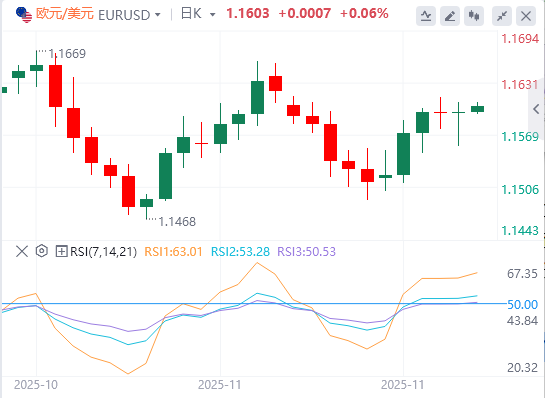Switch chart type with candlestick icon
The width and height of the screenshot is (545, 398).
(x=474, y=16)
